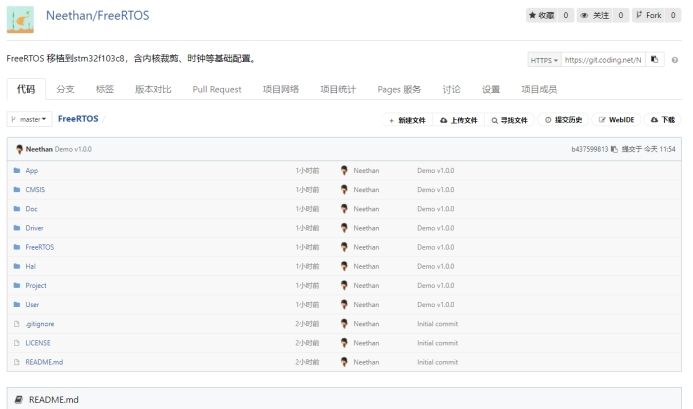This screenshot has height=409, width=693.
Task: Open the Pages 服务 tab
Action: coord(399,89)
